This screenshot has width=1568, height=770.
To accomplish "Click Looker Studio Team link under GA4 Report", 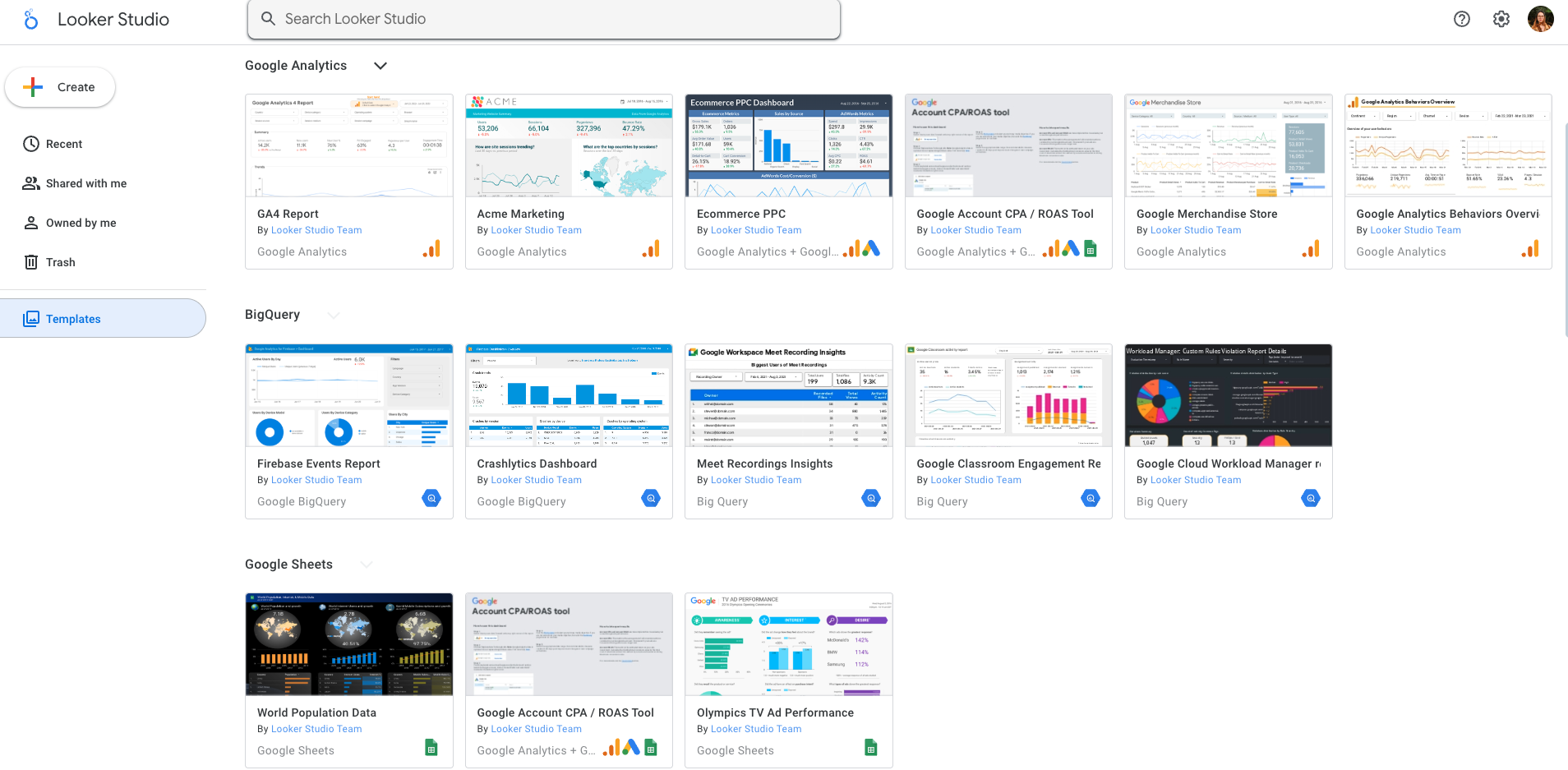I will (316, 230).
